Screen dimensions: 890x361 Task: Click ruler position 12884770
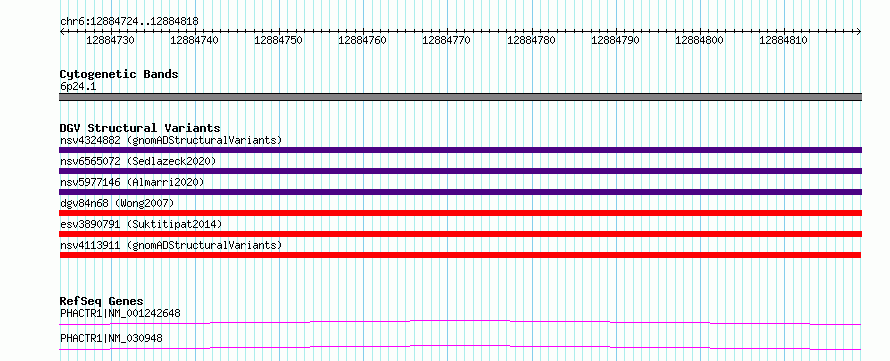[447, 40]
